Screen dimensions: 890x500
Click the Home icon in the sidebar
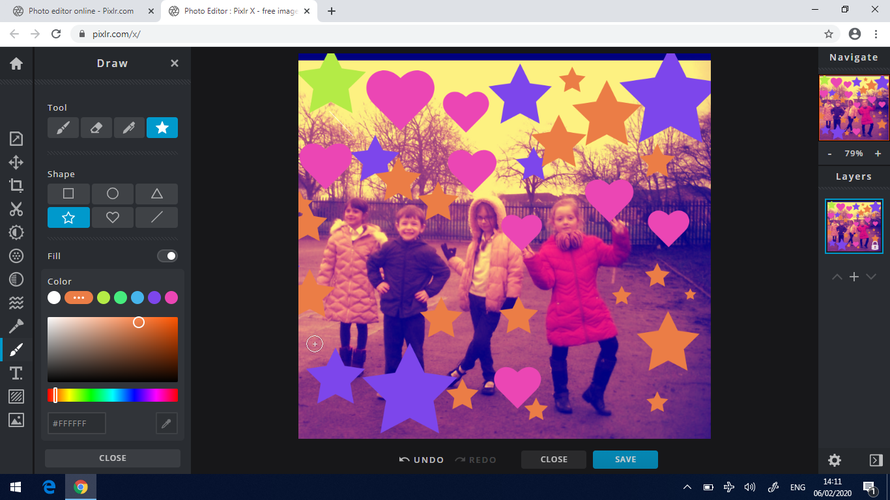16,63
